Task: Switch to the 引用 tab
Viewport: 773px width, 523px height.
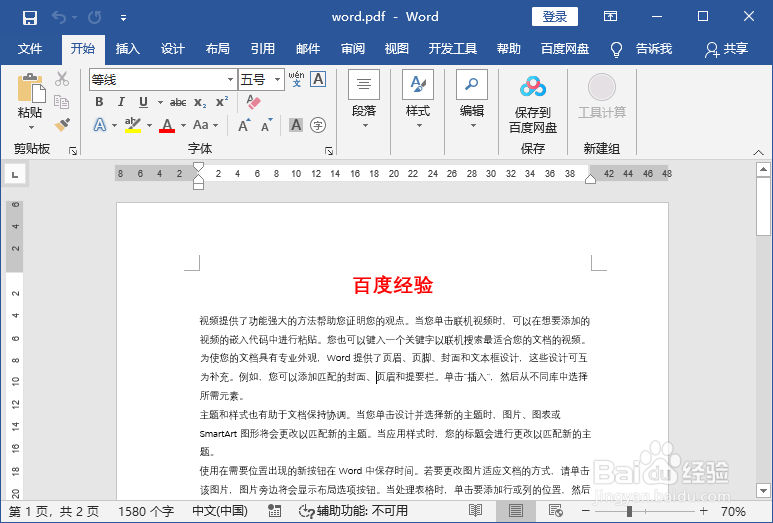Action: point(262,49)
